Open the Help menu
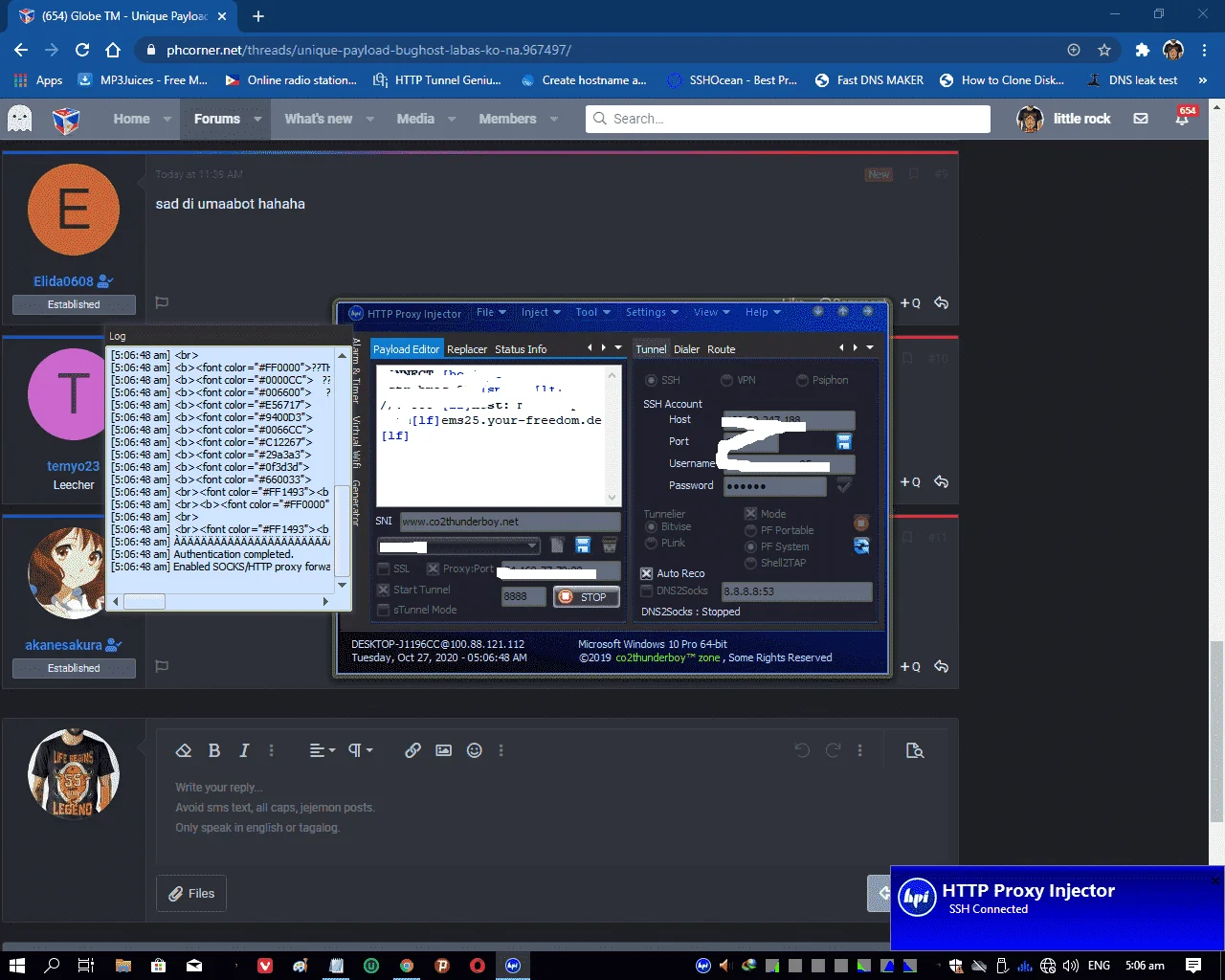1225x980 pixels. click(763, 312)
